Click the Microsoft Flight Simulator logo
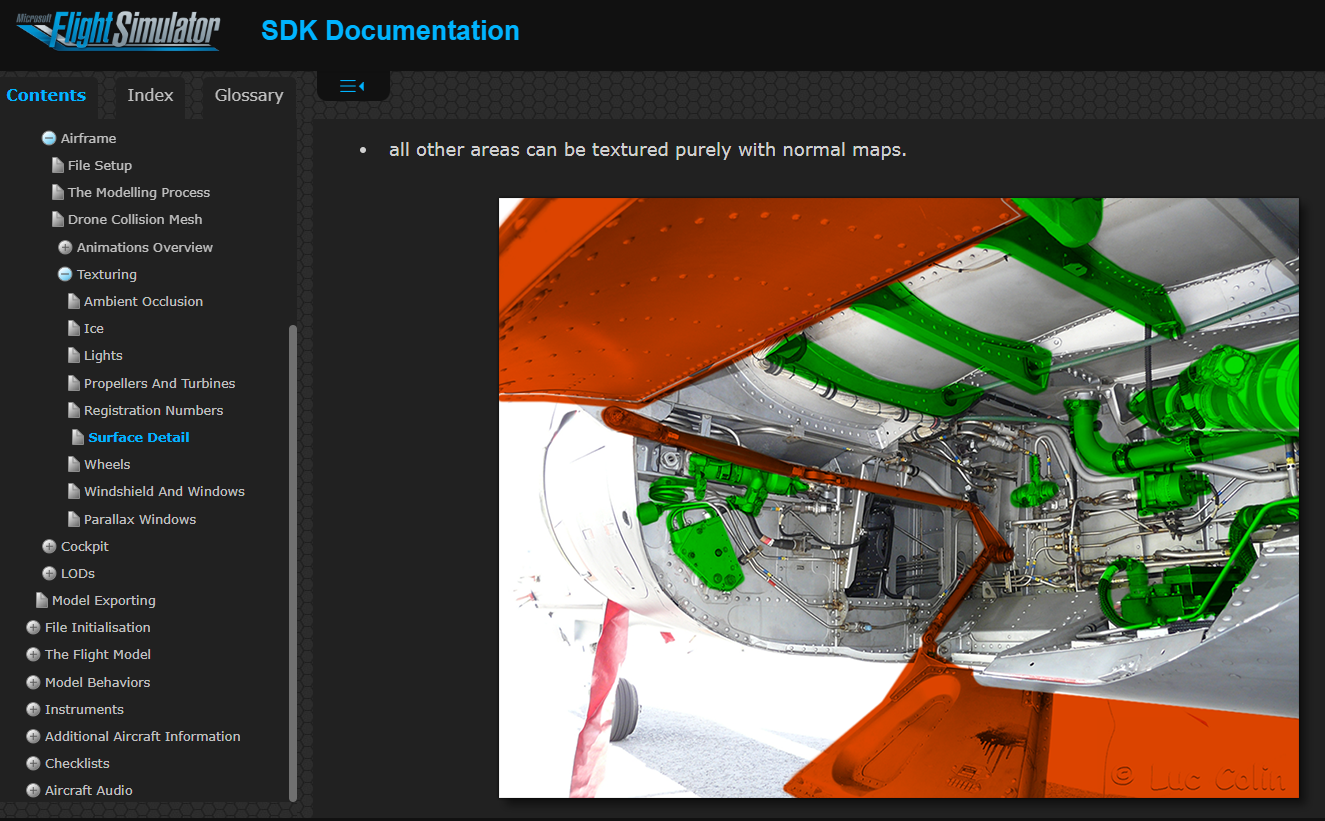1325x821 pixels. tap(118, 30)
